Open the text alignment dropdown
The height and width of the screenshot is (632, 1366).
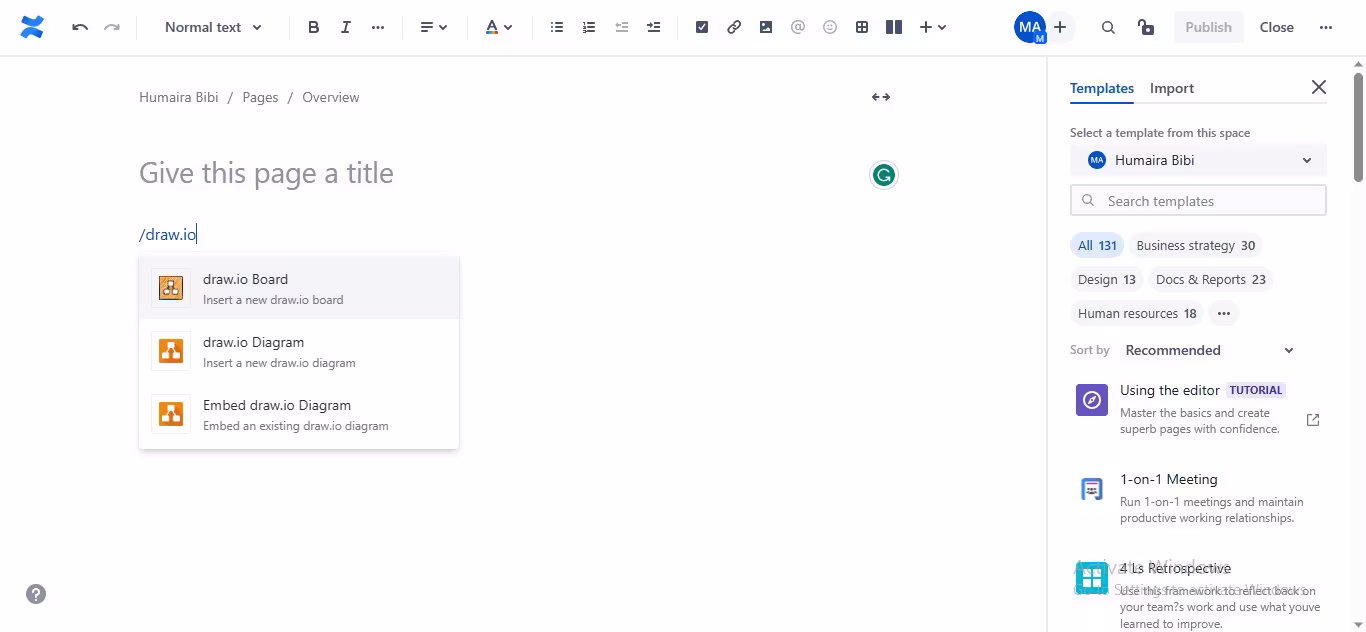434,28
